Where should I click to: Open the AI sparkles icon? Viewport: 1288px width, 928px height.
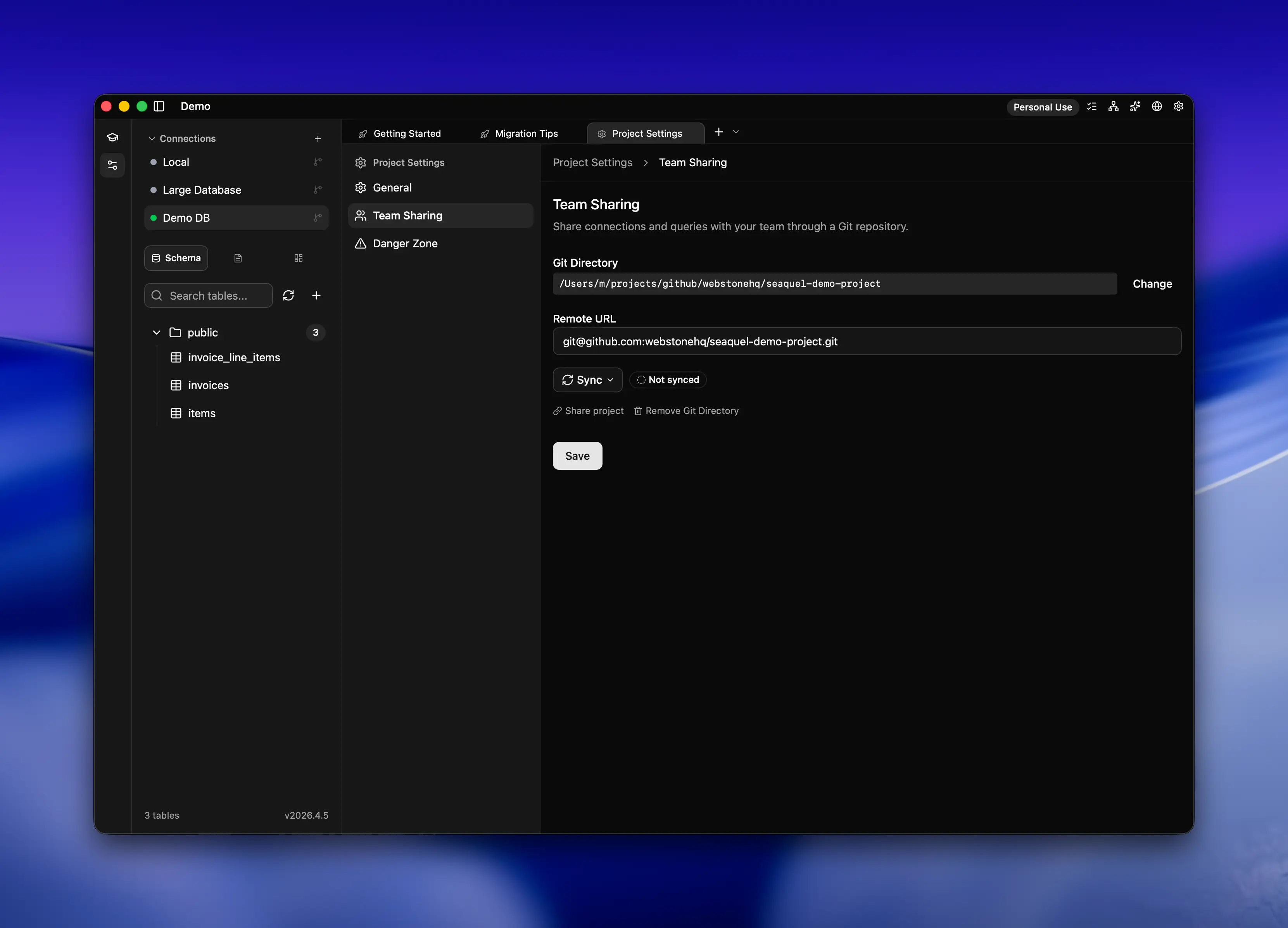pos(1135,106)
